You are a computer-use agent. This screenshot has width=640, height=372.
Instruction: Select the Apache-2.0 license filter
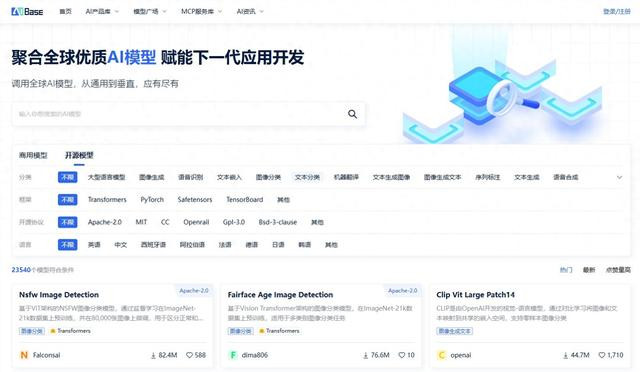point(105,222)
